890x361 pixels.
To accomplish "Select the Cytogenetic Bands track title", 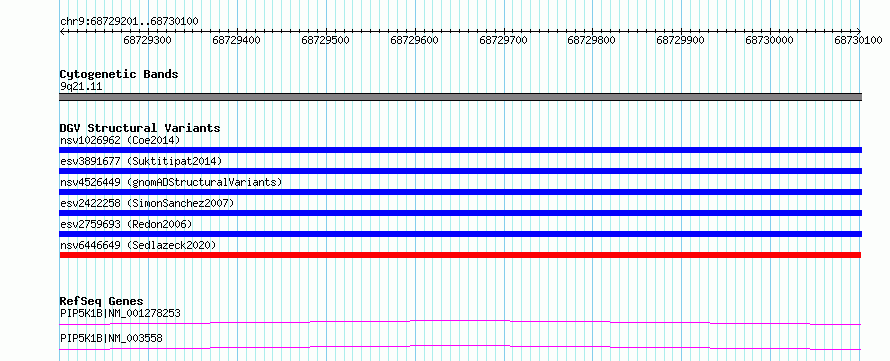I will pyautogui.click(x=119, y=74).
